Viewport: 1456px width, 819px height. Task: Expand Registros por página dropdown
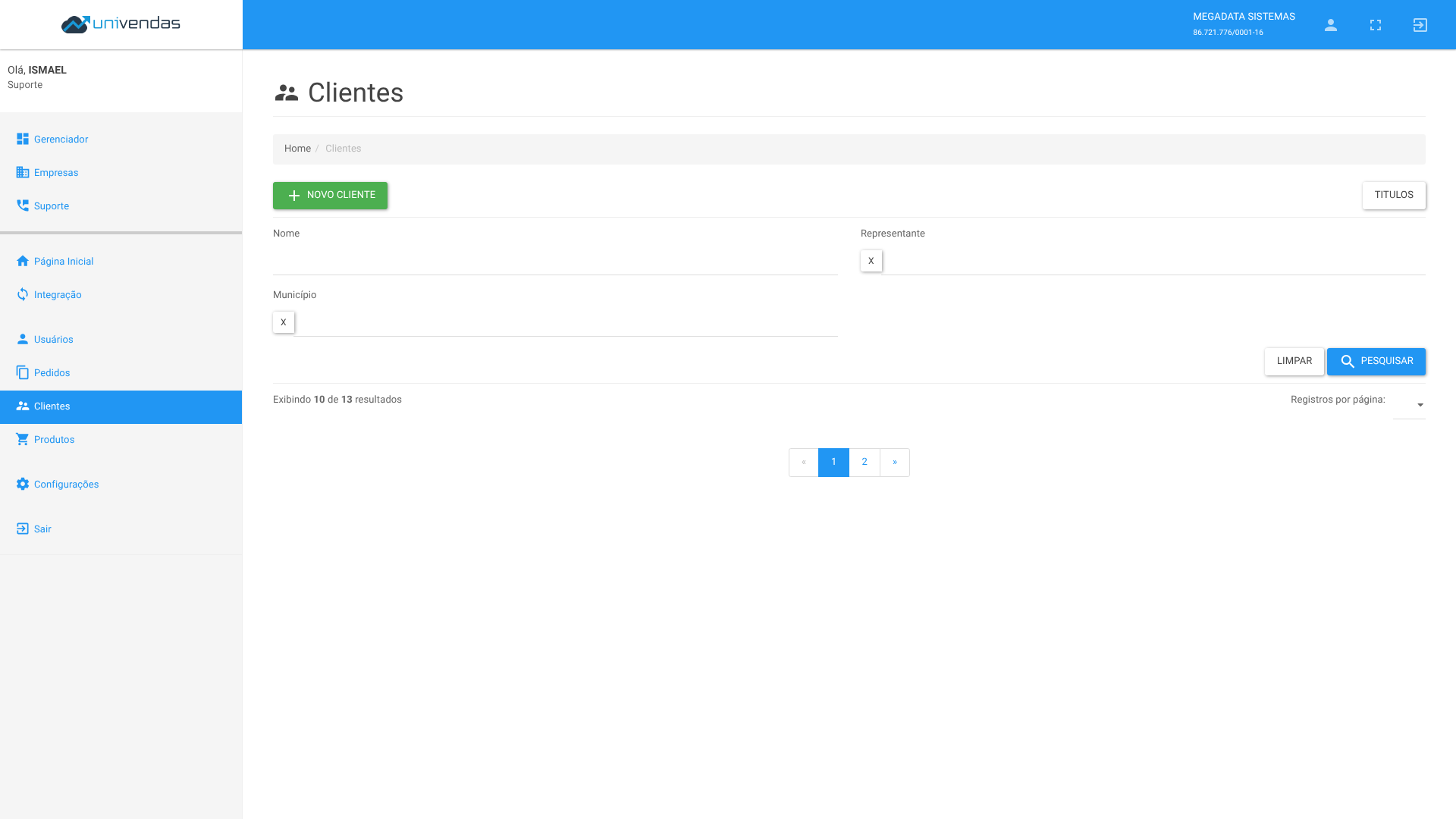pos(1409,405)
